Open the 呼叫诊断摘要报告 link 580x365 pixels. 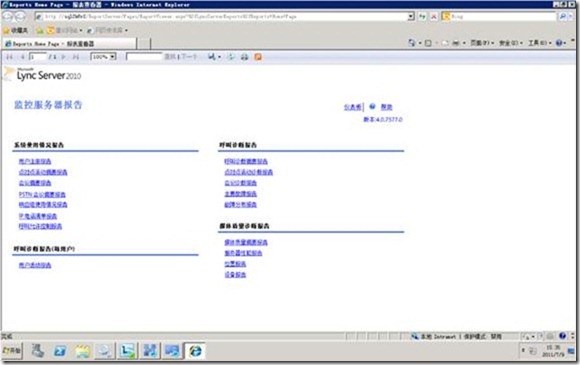click(246, 161)
